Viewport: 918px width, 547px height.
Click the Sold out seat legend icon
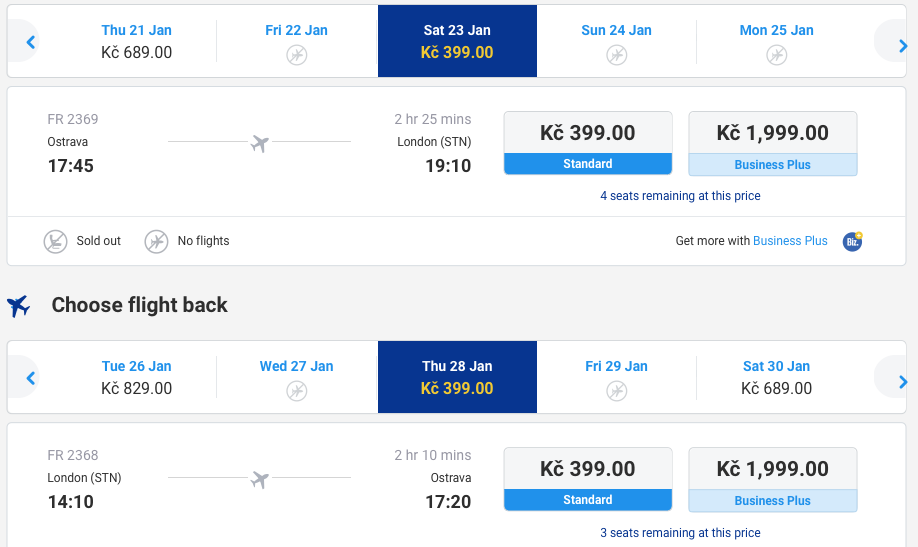point(56,241)
